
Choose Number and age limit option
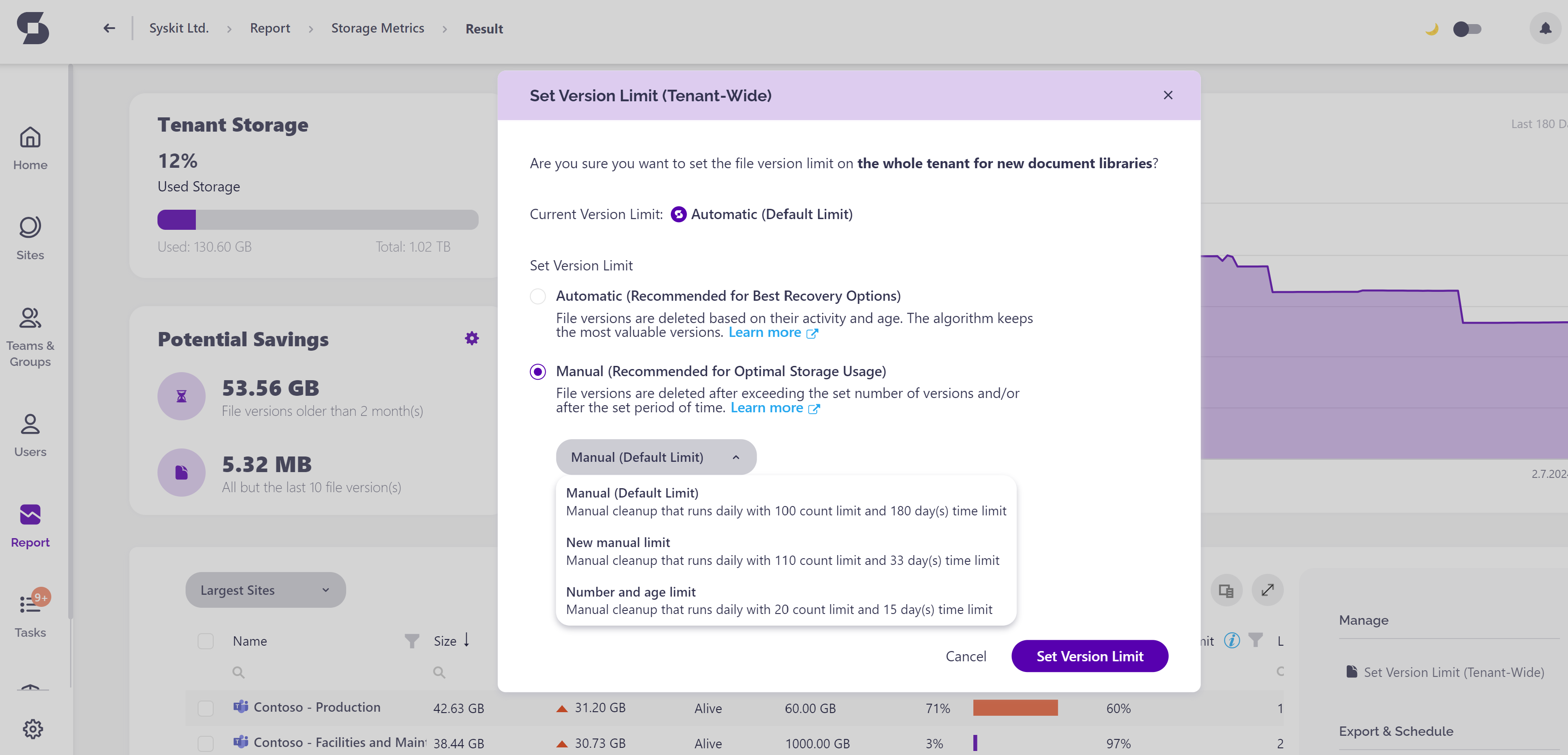[785, 600]
